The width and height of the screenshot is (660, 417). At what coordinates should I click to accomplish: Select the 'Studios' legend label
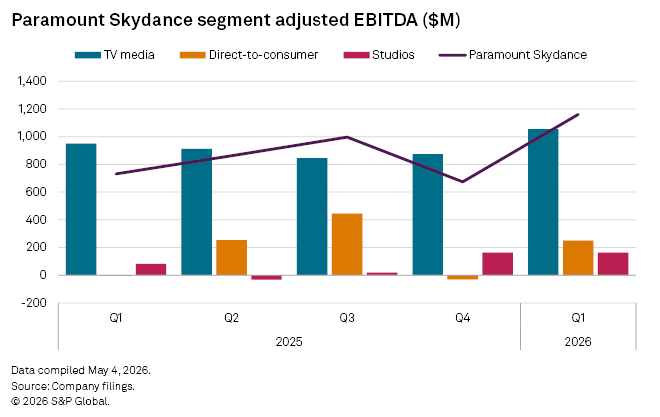coord(393,55)
